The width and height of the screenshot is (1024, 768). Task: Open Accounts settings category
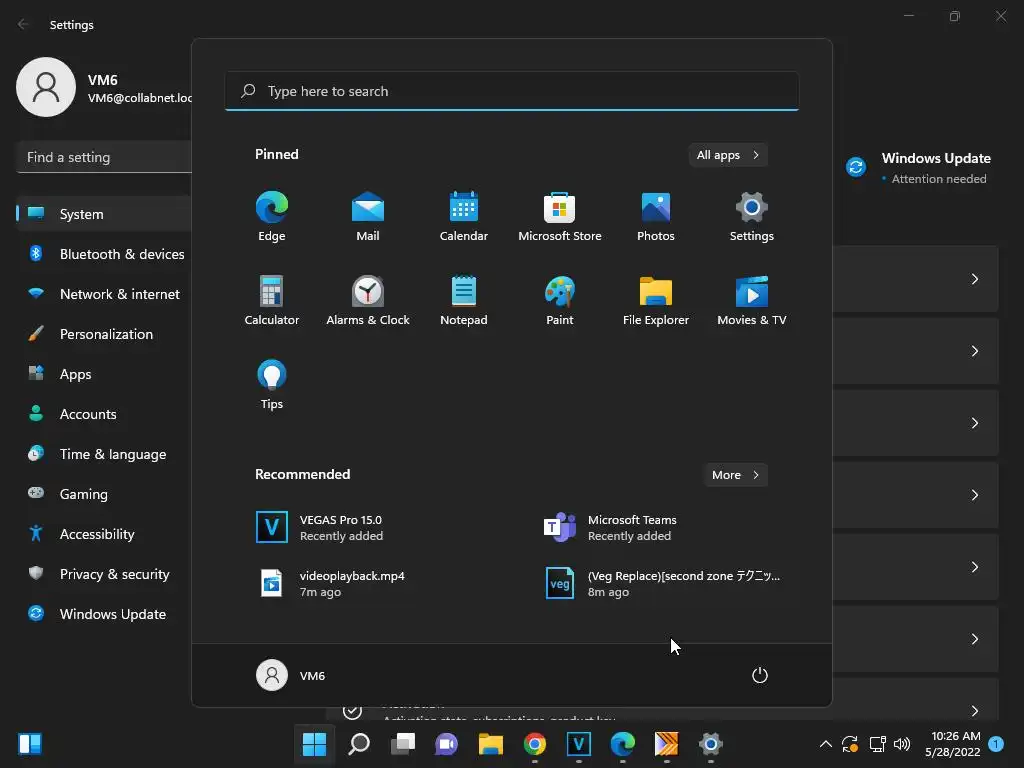(104, 414)
